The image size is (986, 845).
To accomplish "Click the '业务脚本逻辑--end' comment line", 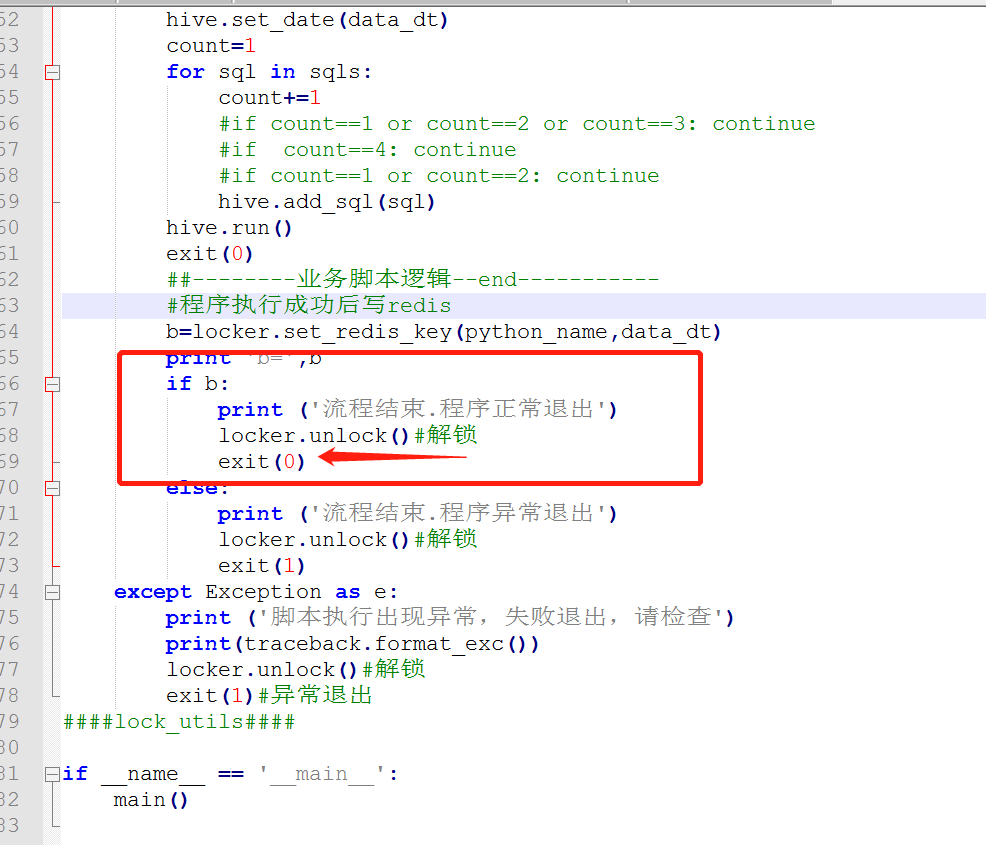I will pos(413,279).
